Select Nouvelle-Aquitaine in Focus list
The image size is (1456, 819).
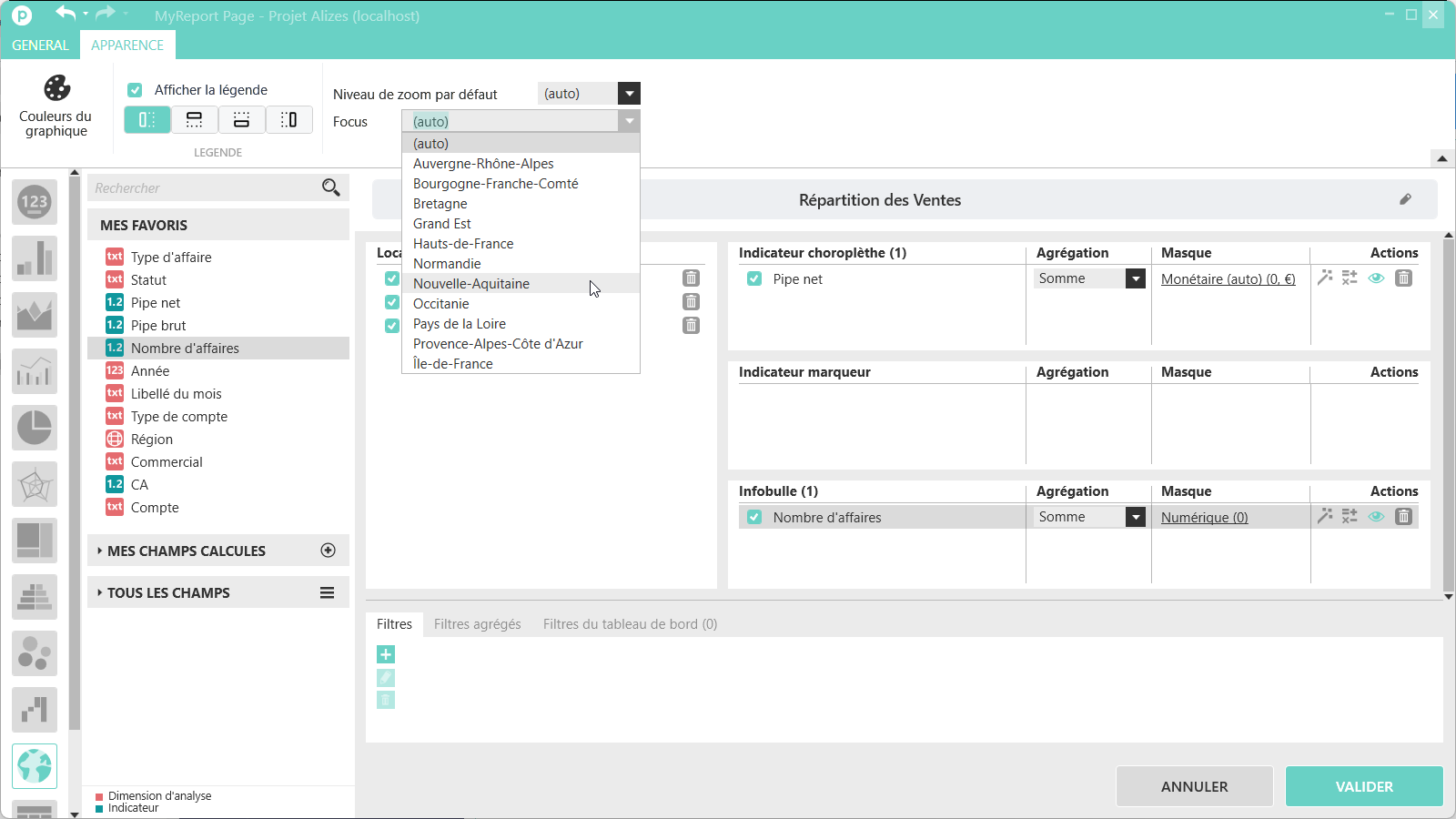(471, 284)
